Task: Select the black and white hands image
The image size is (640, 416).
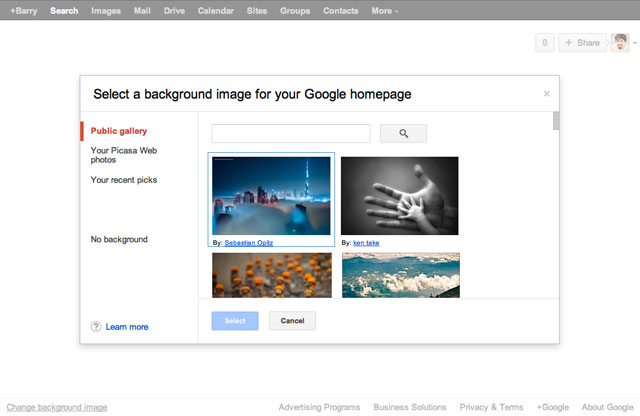Action: coord(400,196)
